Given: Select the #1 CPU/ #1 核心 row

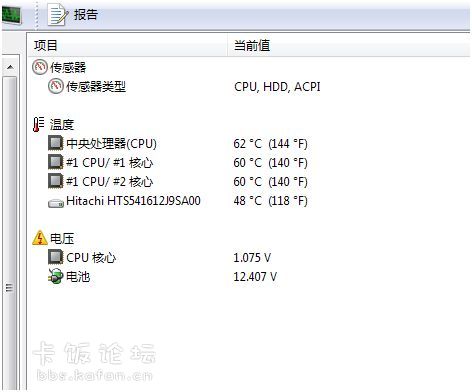Looking at the screenshot, I should pos(248,163).
